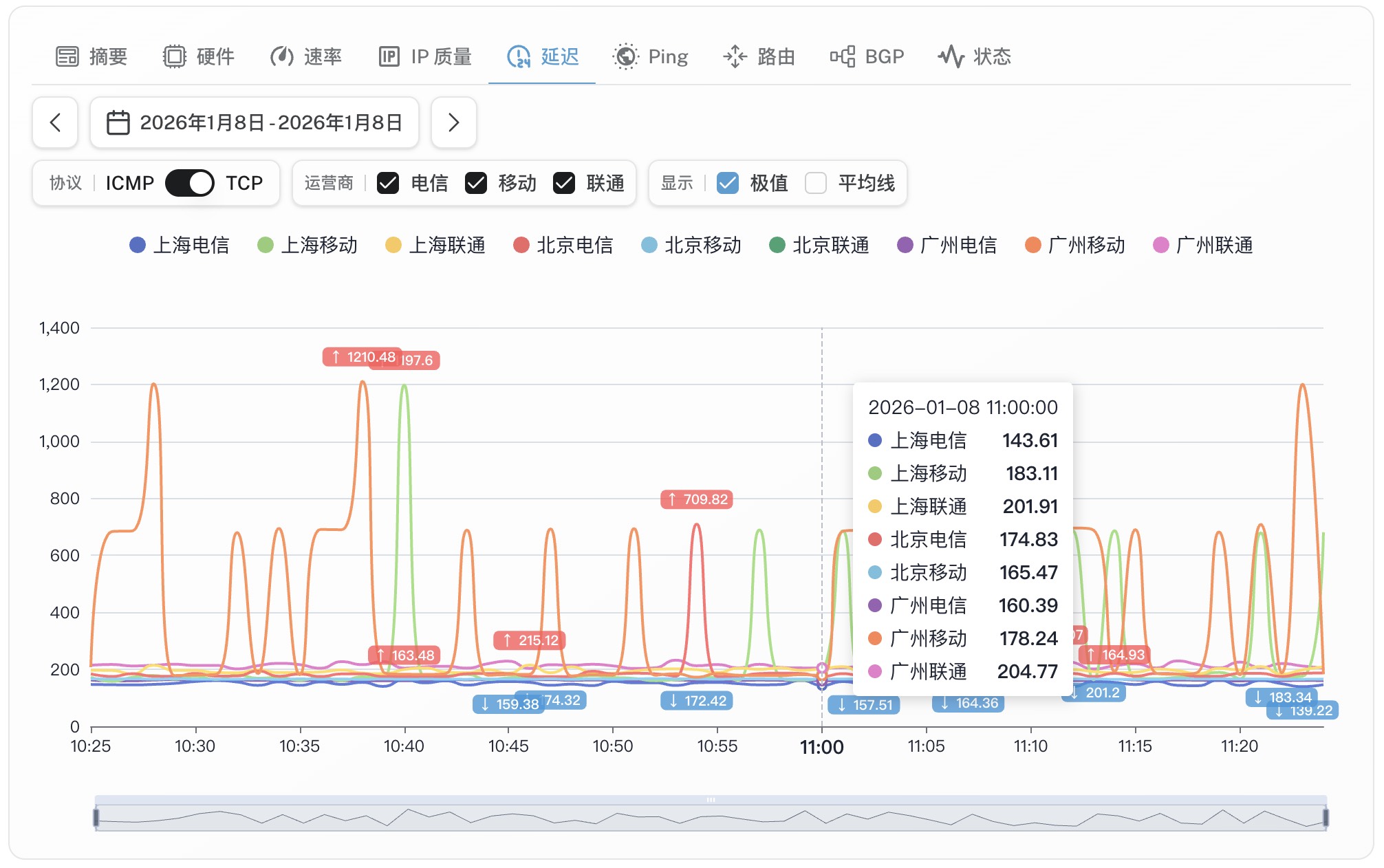This screenshot has height=868, width=1384.
Task: Click the 状态 status waveform icon
Action: tap(951, 56)
